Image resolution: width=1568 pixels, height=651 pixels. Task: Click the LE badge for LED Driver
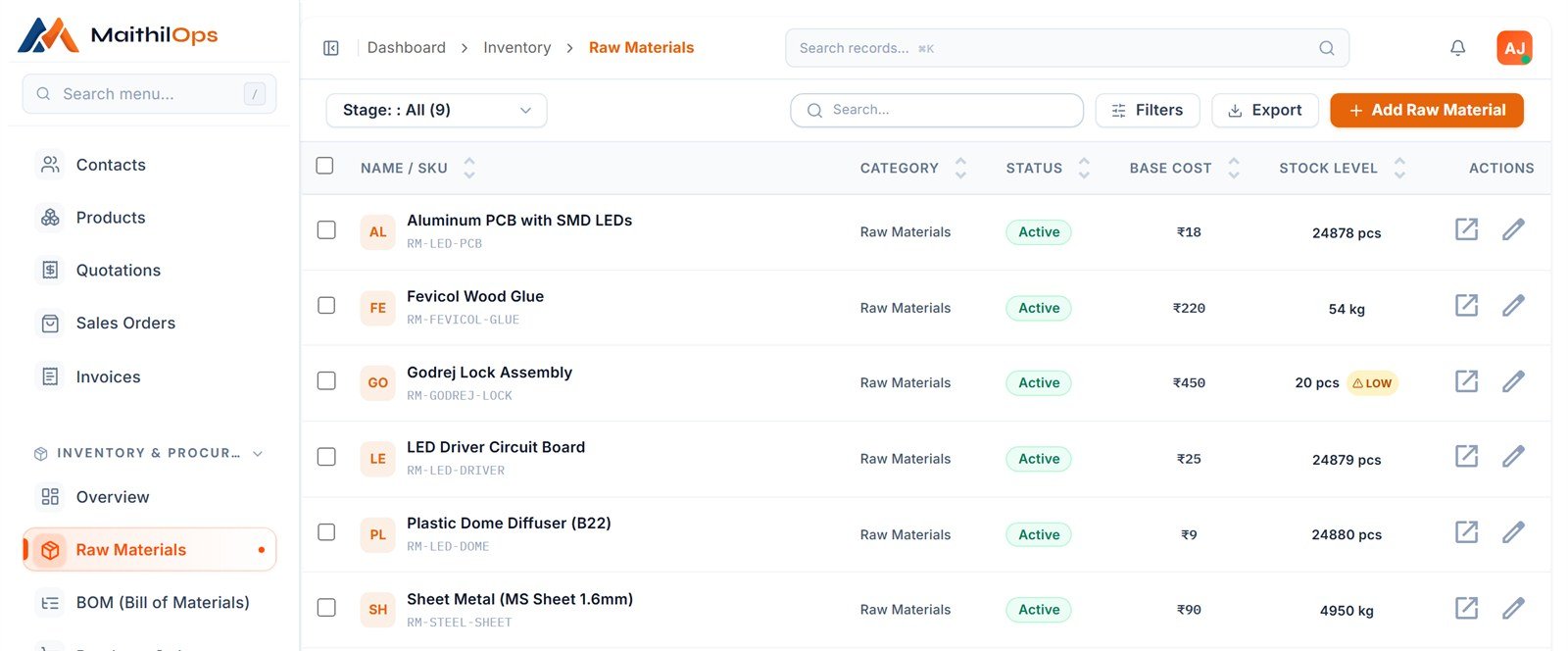(x=377, y=459)
